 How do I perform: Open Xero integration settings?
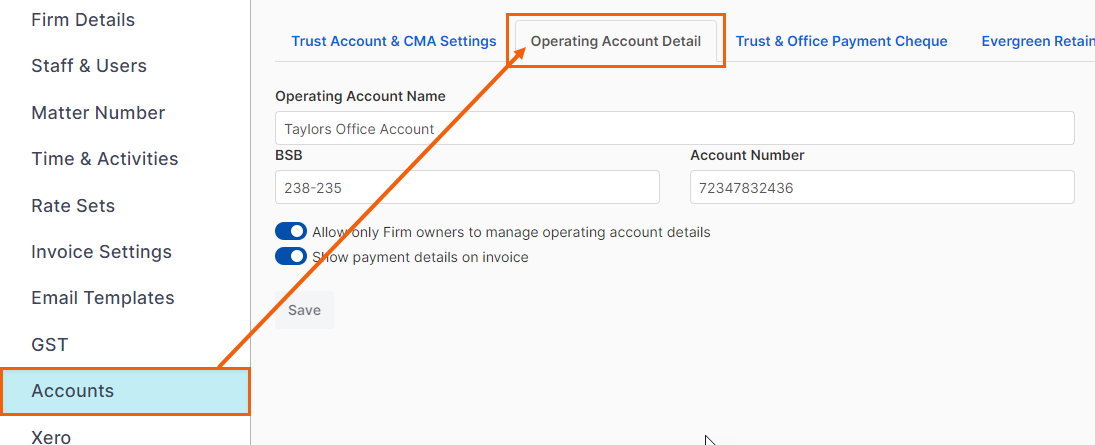point(51,437)
